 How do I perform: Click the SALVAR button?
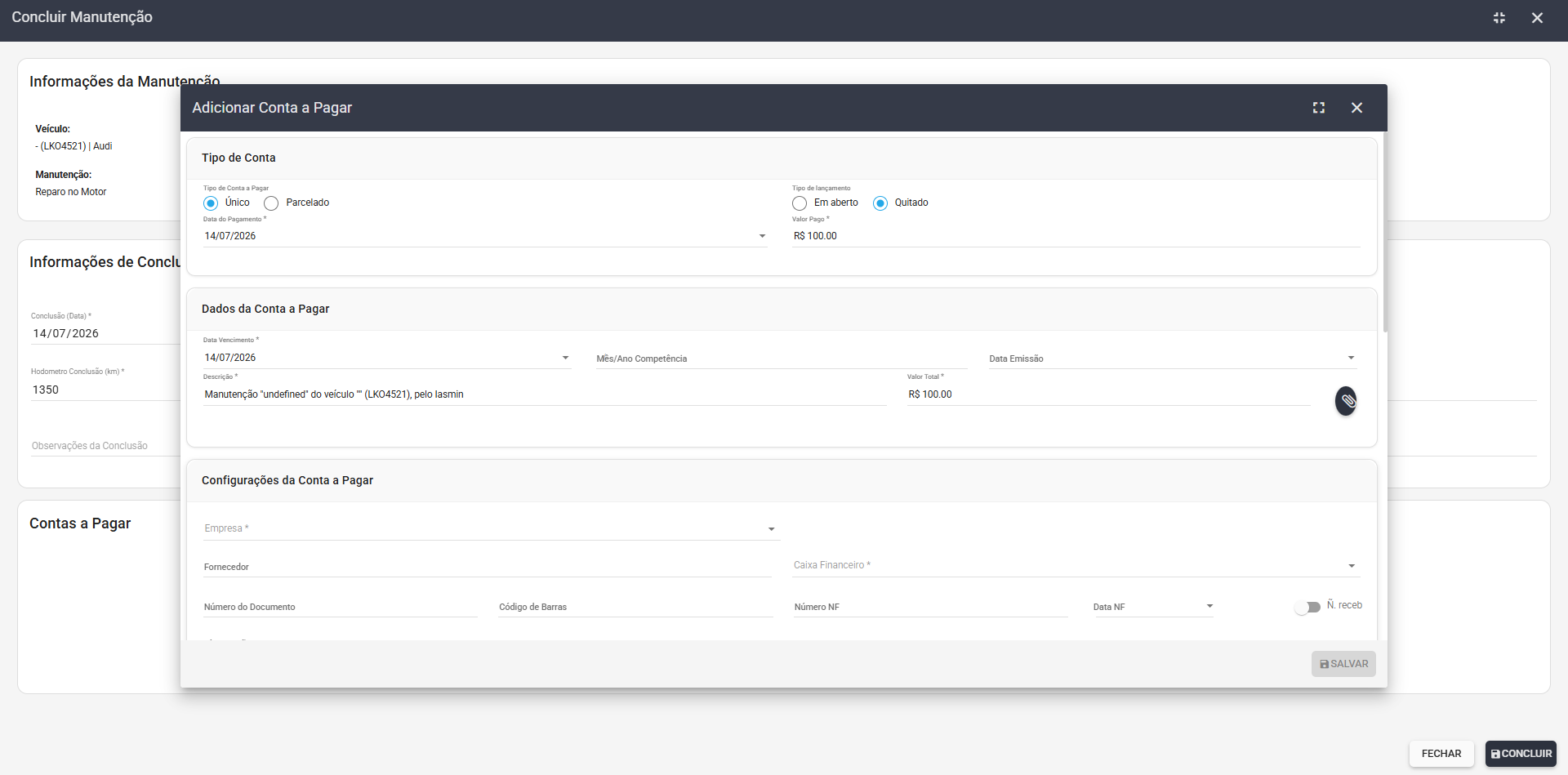click(x=1343, y=664)
